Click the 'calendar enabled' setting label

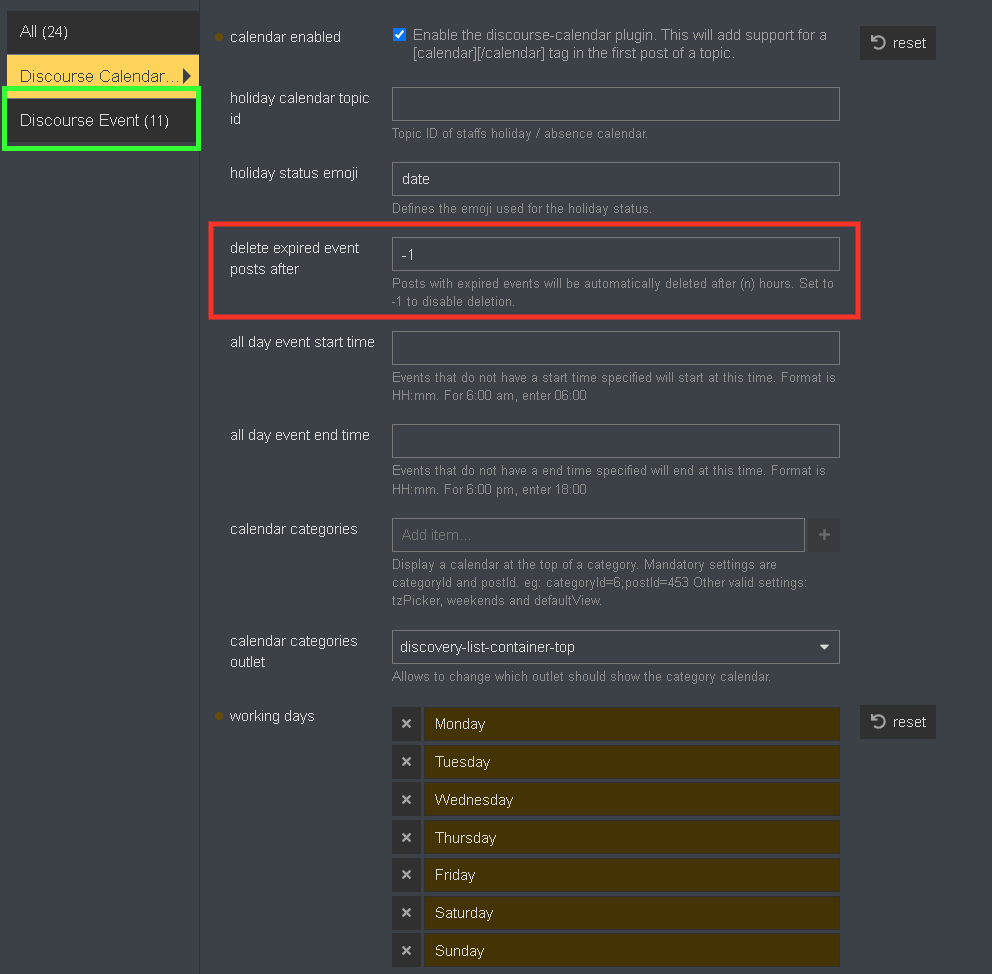(285, 37)
